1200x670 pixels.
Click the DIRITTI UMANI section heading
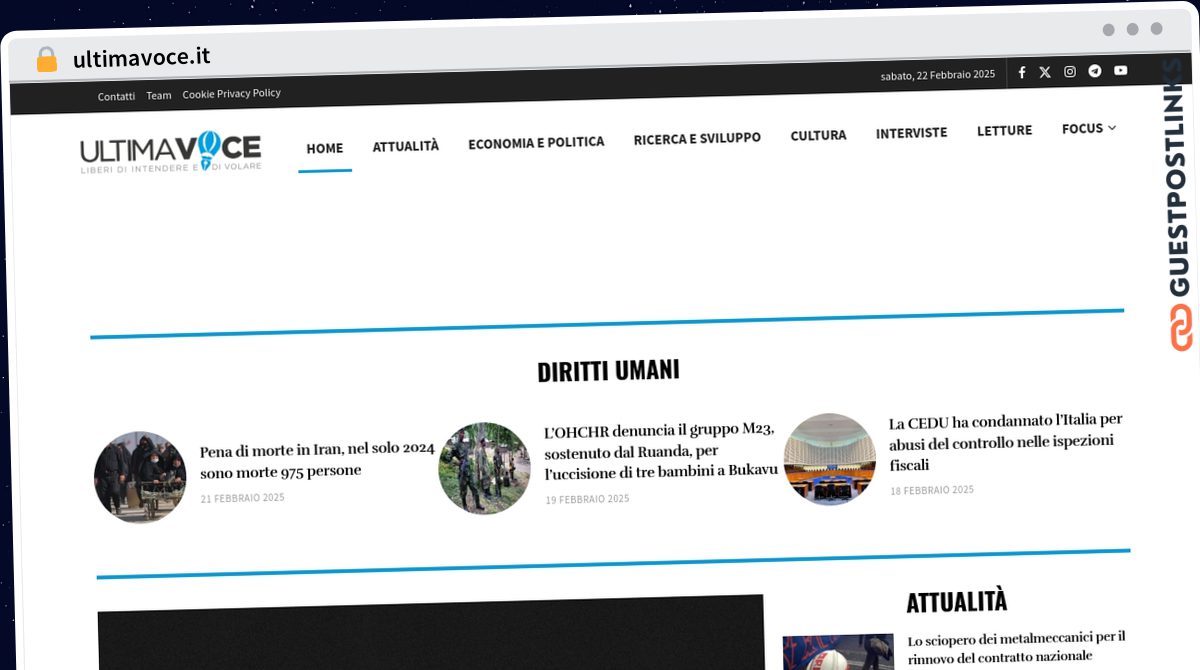click(608, 371)
